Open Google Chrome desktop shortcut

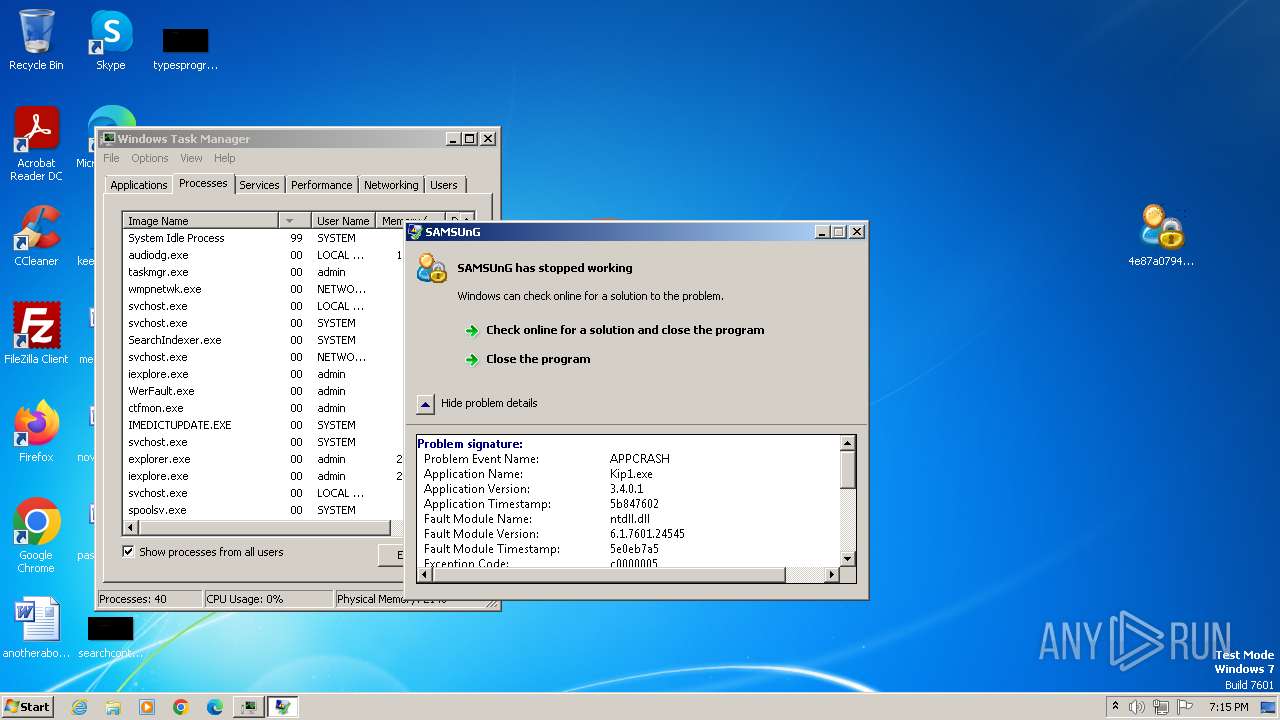36,535
